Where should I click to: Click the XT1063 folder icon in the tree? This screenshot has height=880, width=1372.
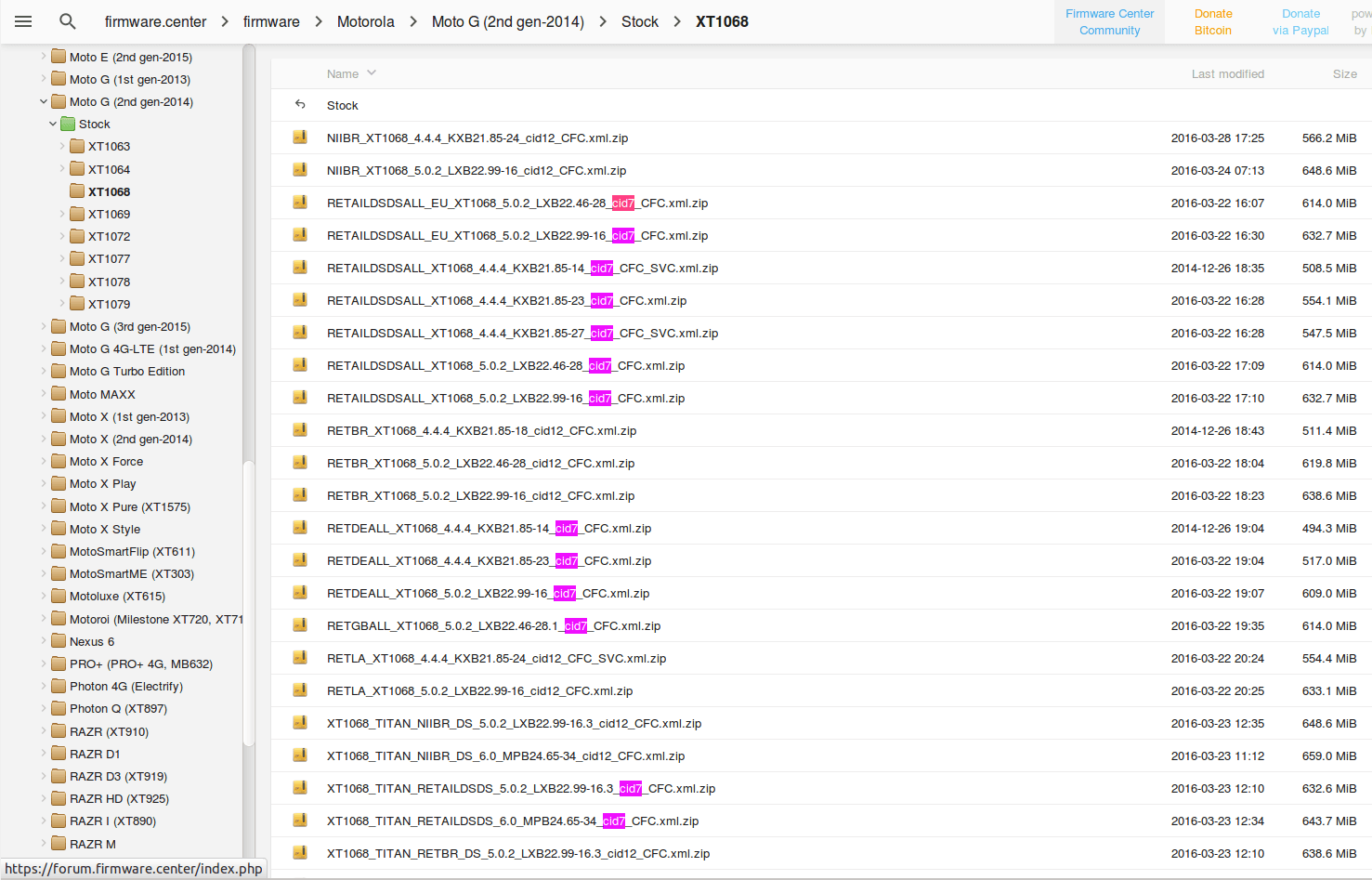[77, 146]
